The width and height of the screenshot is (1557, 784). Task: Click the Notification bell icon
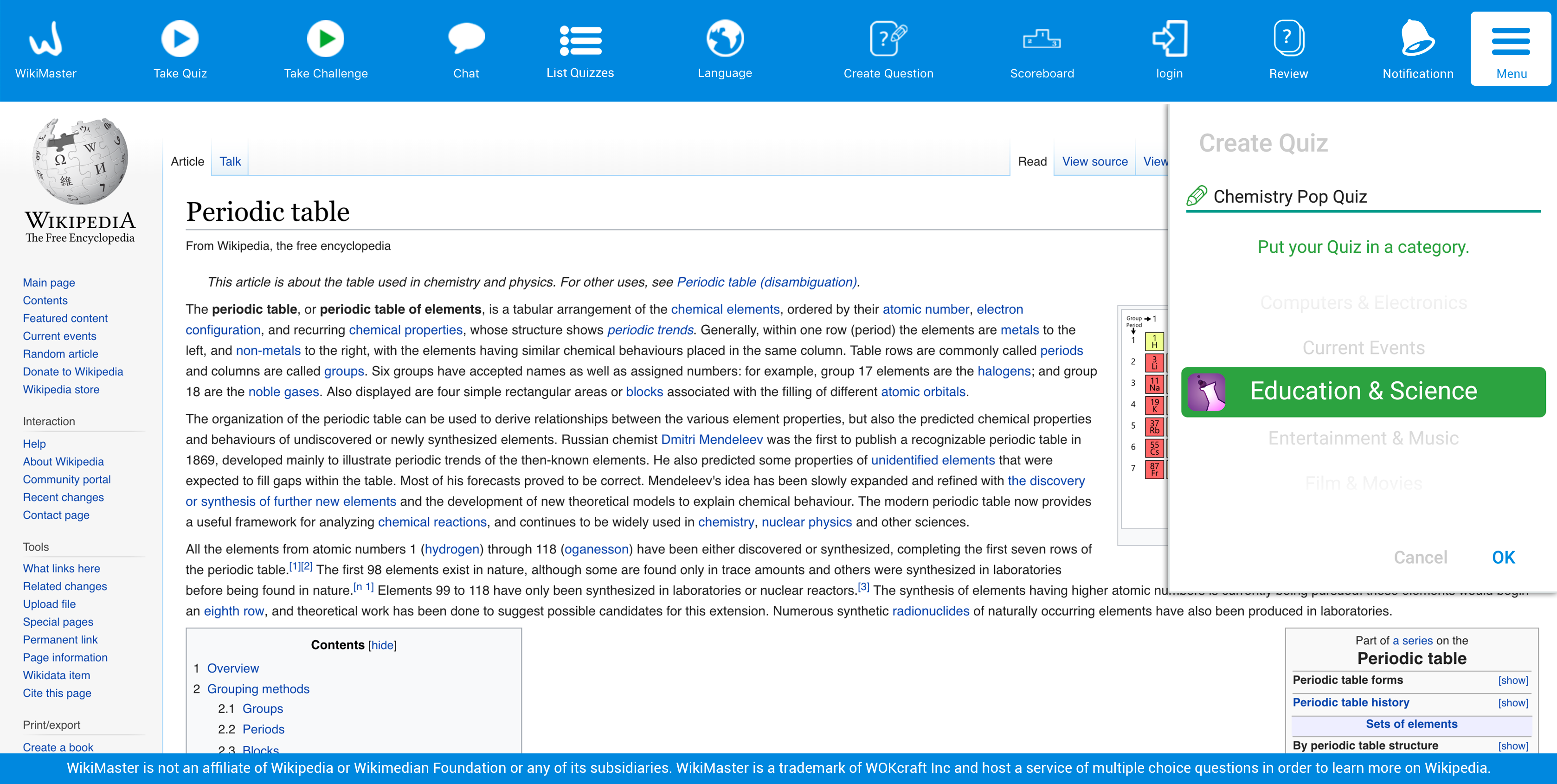(x=1417, y=39)
